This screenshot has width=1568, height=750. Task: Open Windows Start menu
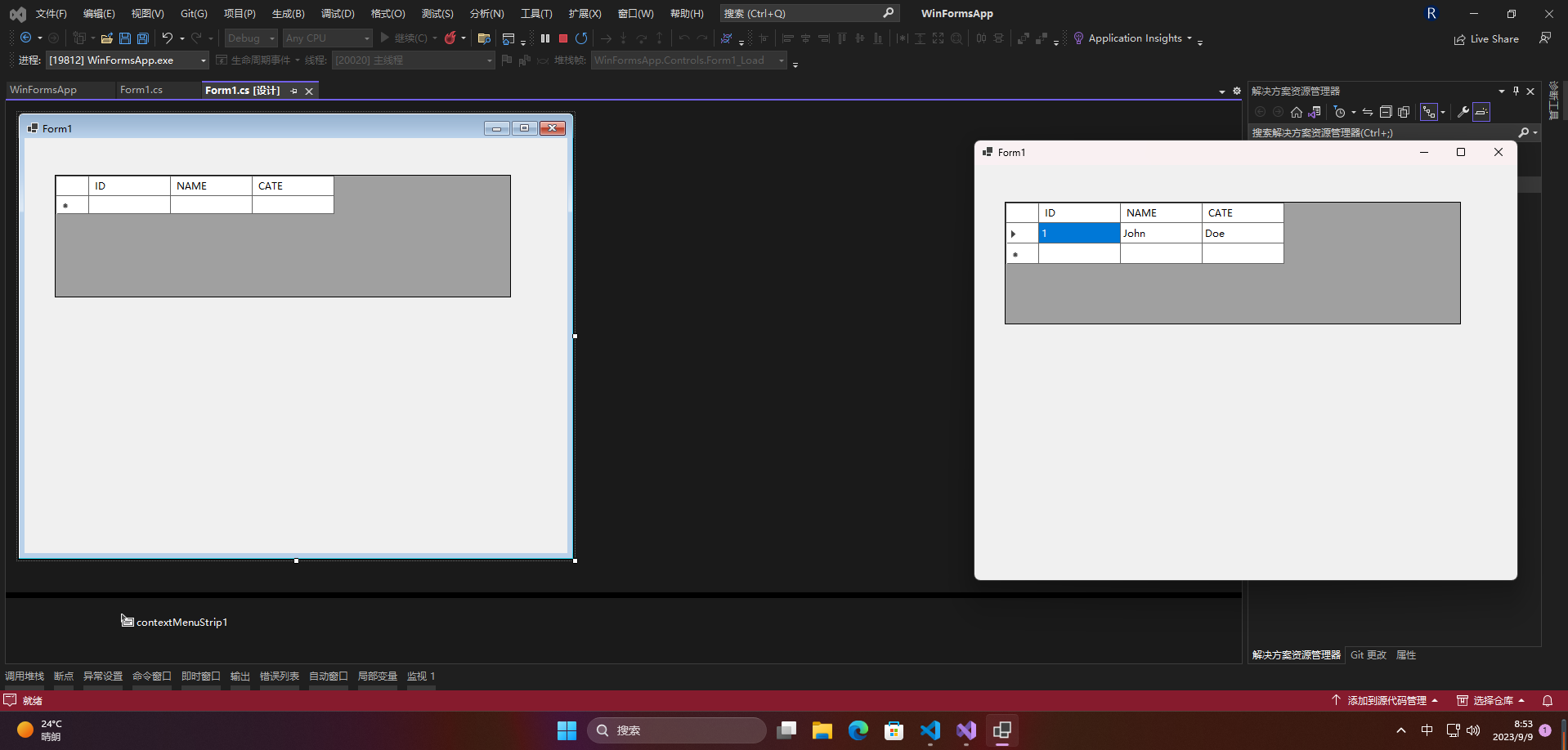(567, 730)
